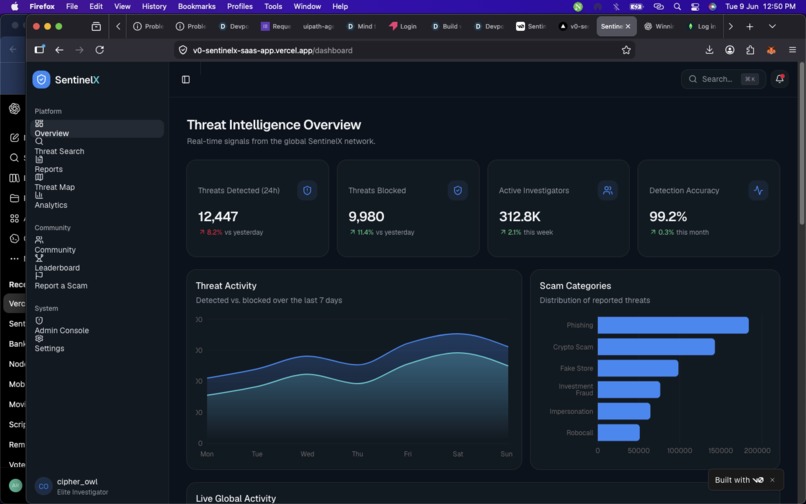Go back with the Firefox back arrow
The height and width of the screenshot is (504, 806).
(x=59, y=50)
